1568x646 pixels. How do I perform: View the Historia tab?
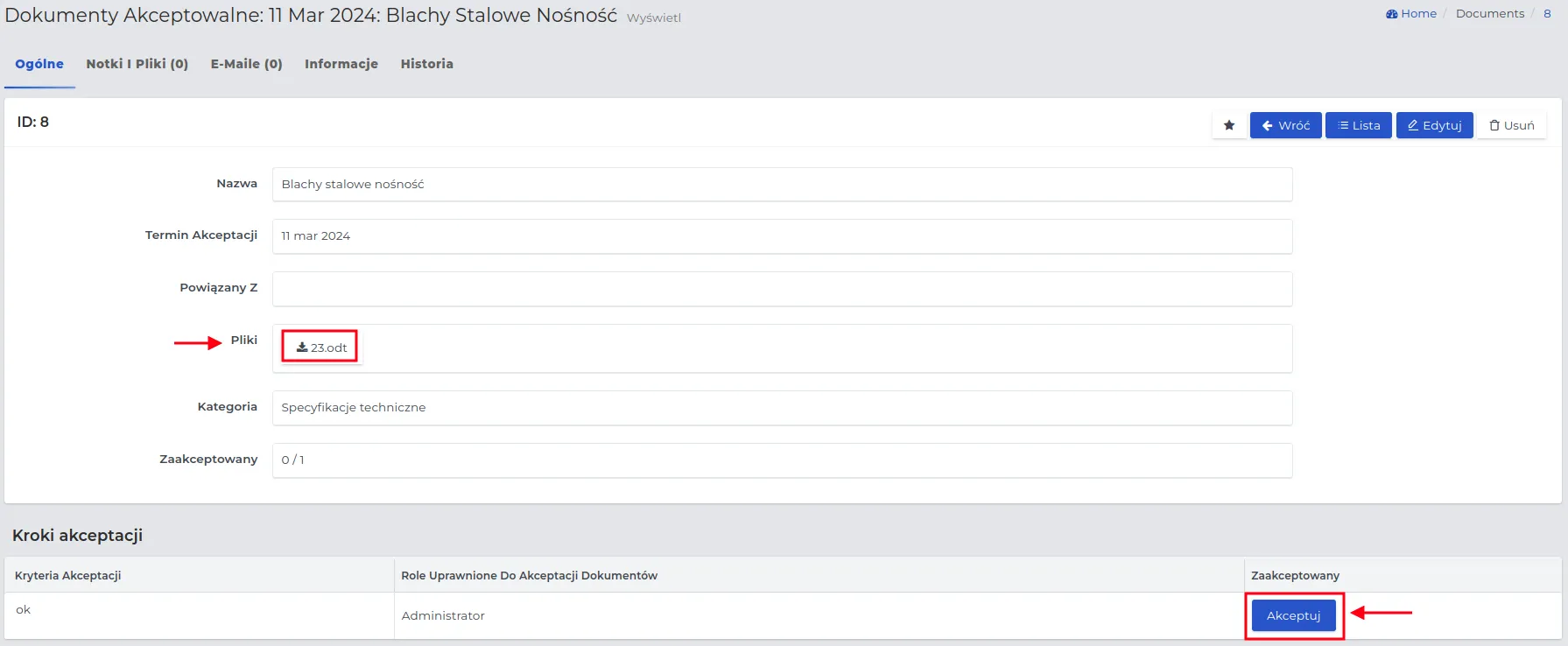click(x=426, y=64)
